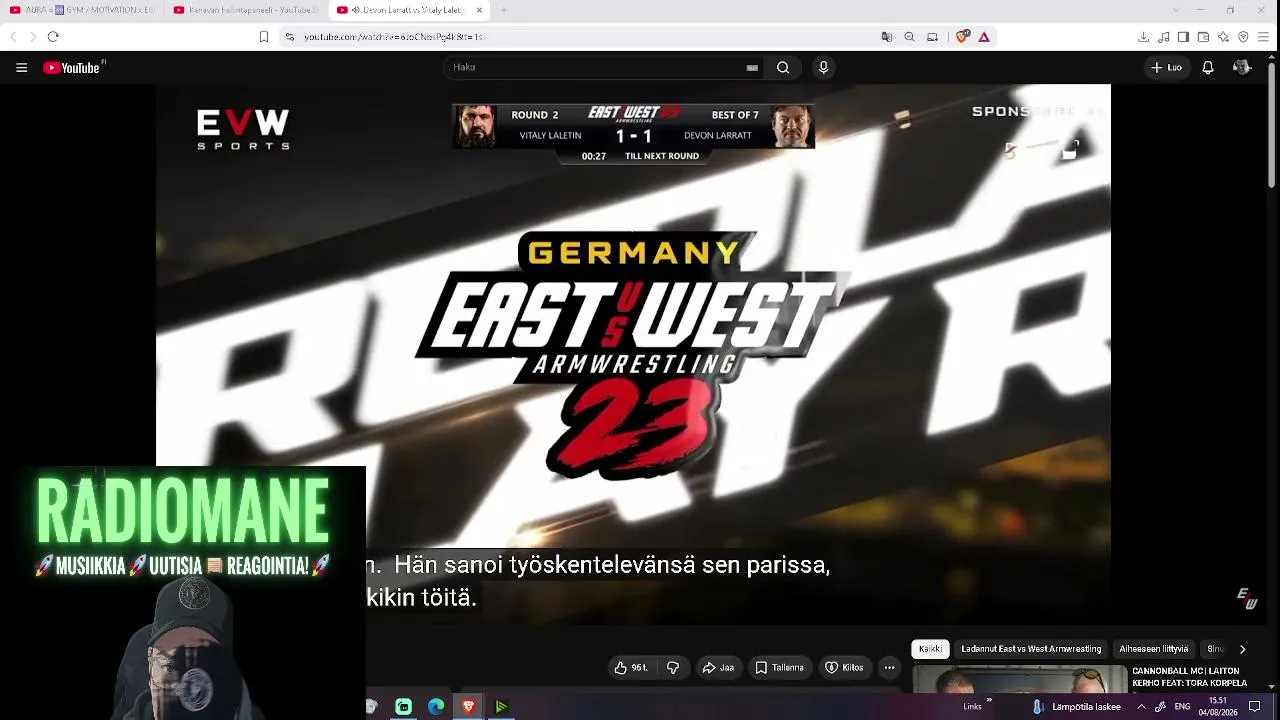
Task: Click the zoom magnifier icon in address bar
Action: click(x=909, y=37)
